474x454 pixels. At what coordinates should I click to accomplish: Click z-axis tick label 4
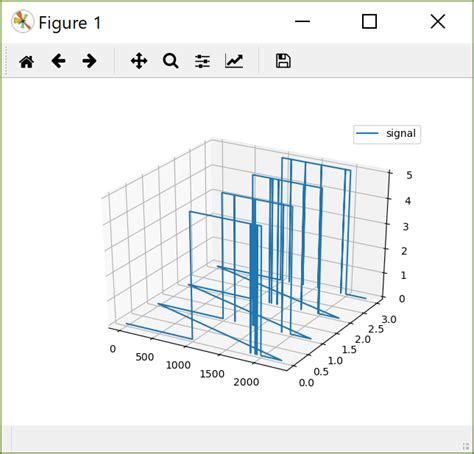coord(408,201)
